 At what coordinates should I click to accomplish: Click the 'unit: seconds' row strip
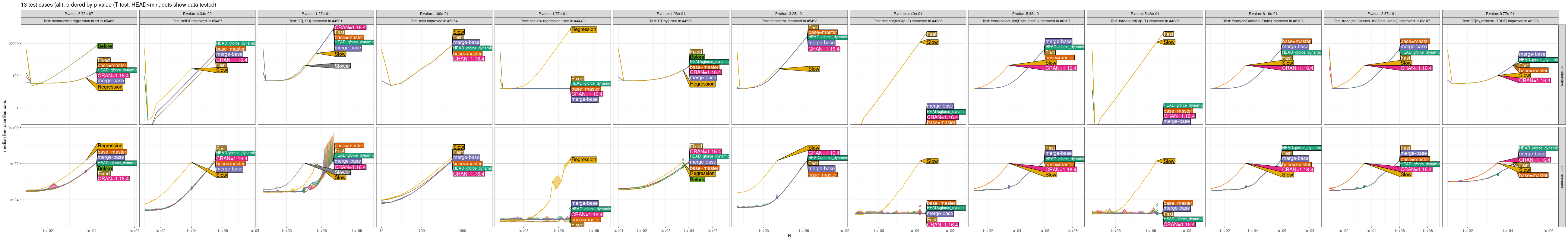(x=1561, y=177)
